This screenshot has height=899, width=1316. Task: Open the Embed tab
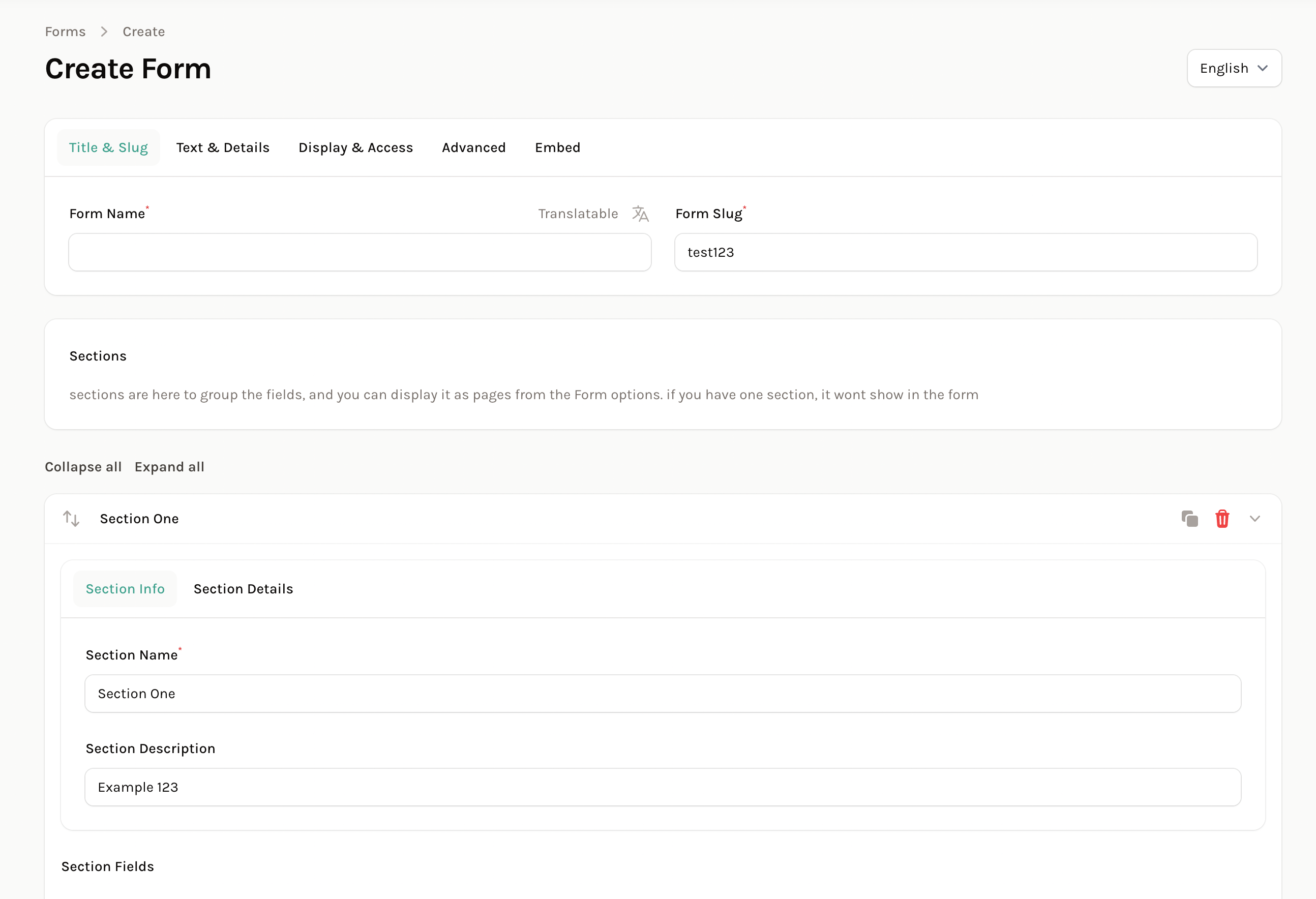point(557,147)
